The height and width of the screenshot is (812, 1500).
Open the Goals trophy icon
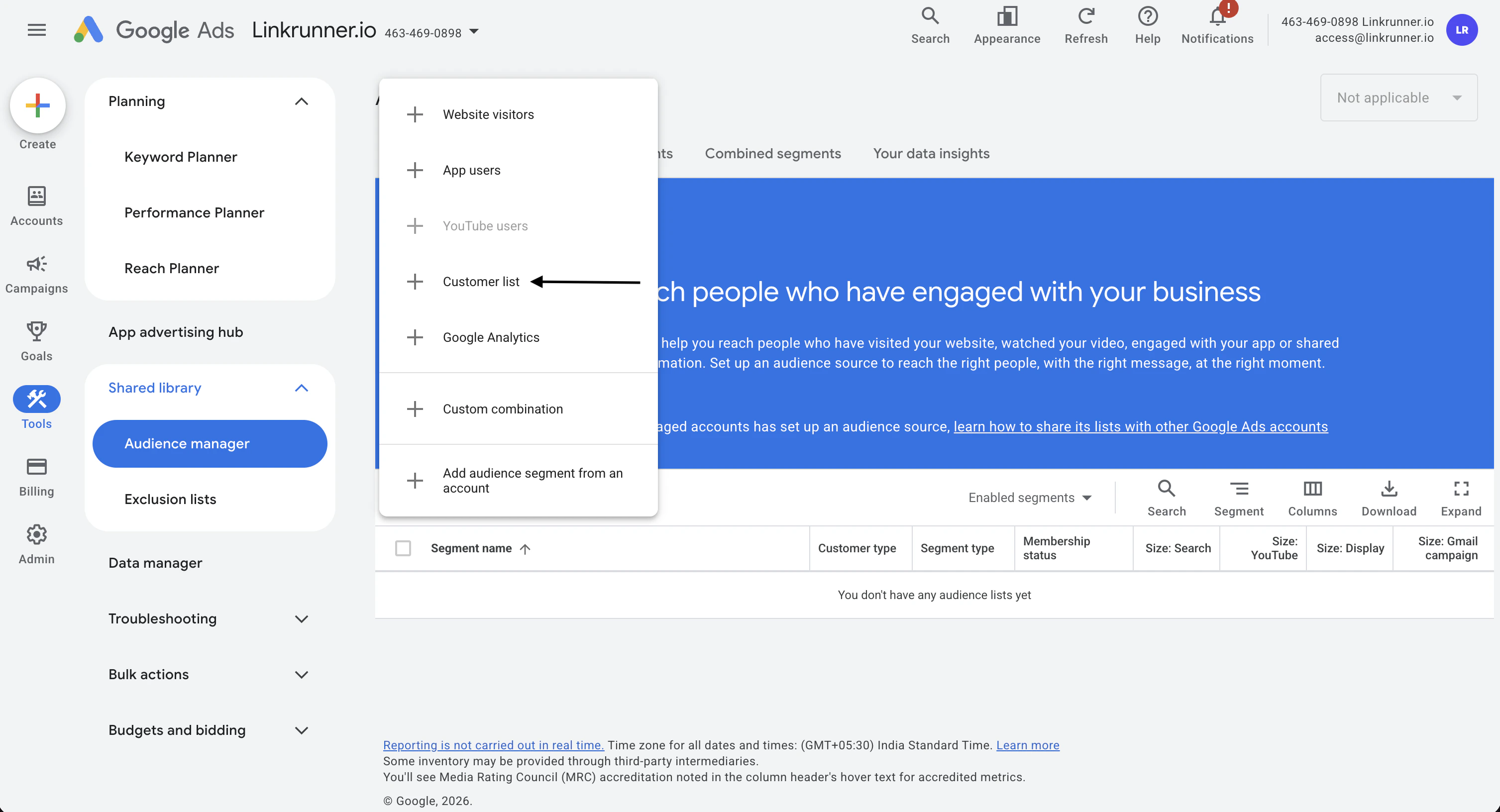pos(36,332)
